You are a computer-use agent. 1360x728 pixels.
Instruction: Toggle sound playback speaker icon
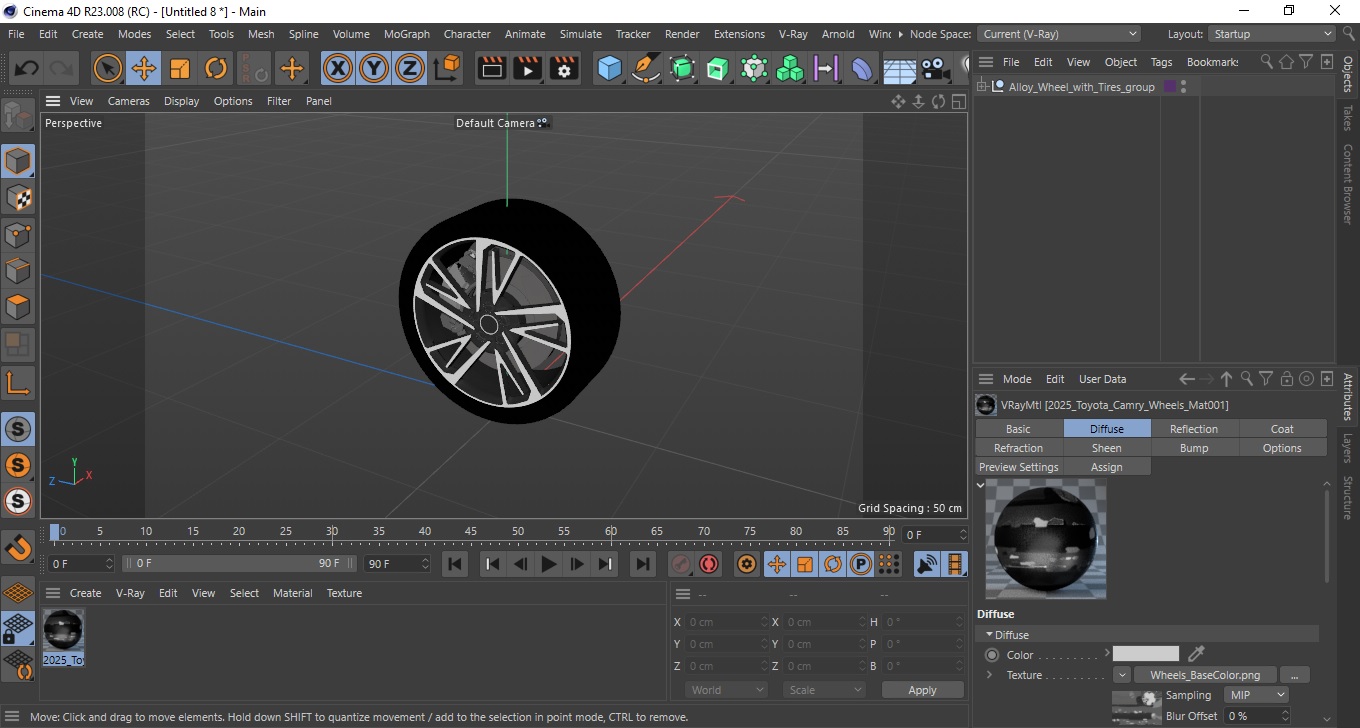point(927,564)
